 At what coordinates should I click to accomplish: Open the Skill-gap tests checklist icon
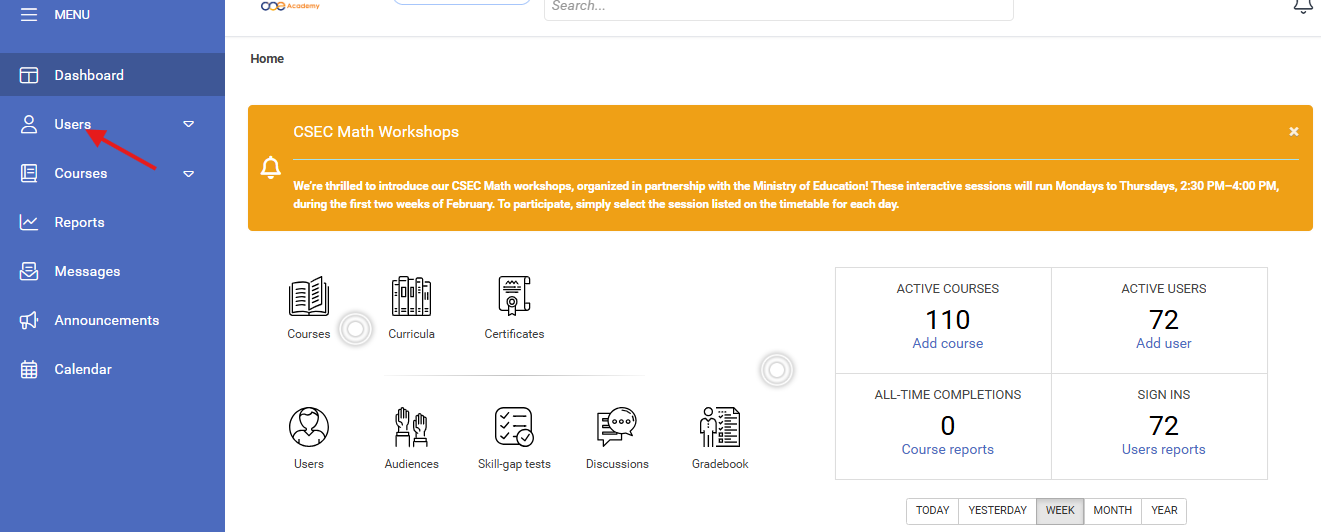pos(514,427)
